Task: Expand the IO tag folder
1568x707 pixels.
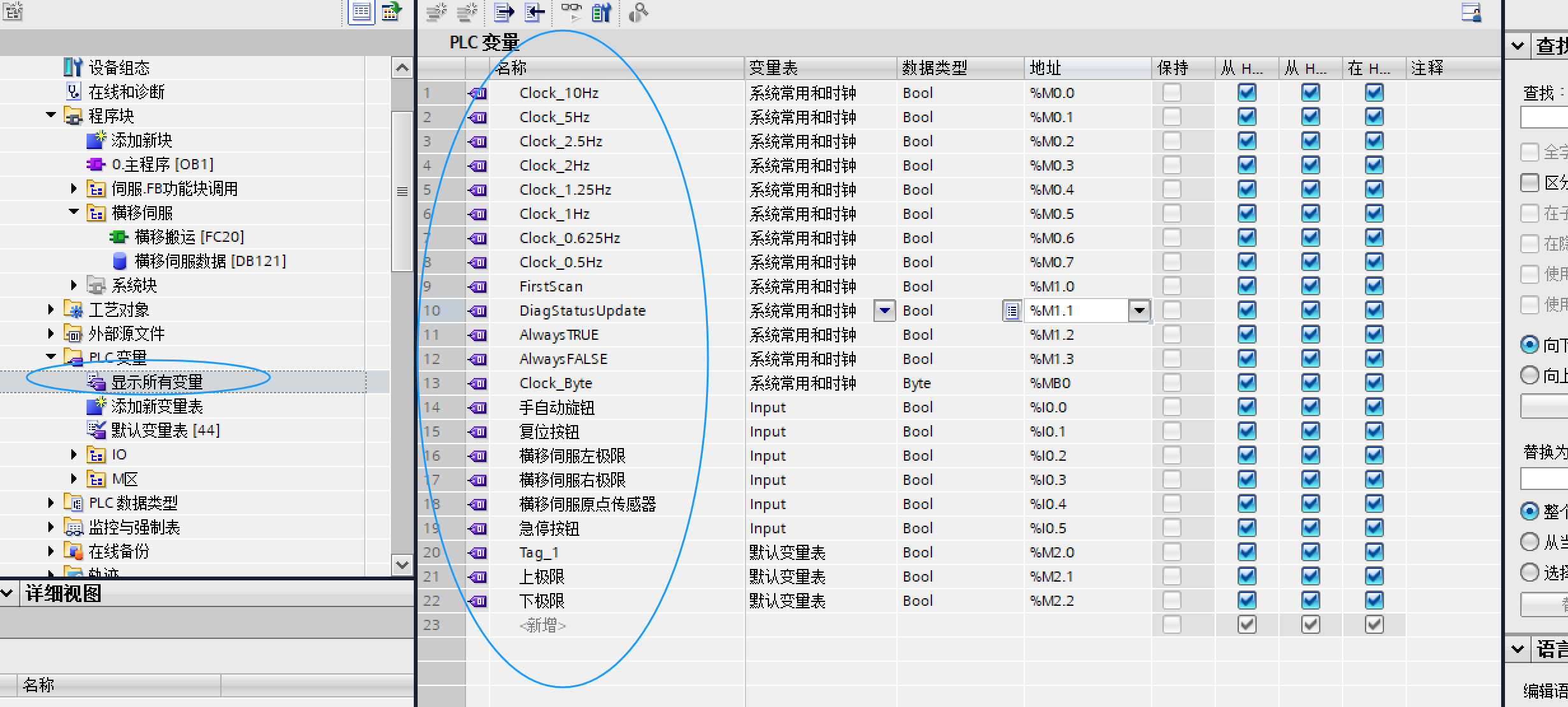Action: [x=74, y=454]
